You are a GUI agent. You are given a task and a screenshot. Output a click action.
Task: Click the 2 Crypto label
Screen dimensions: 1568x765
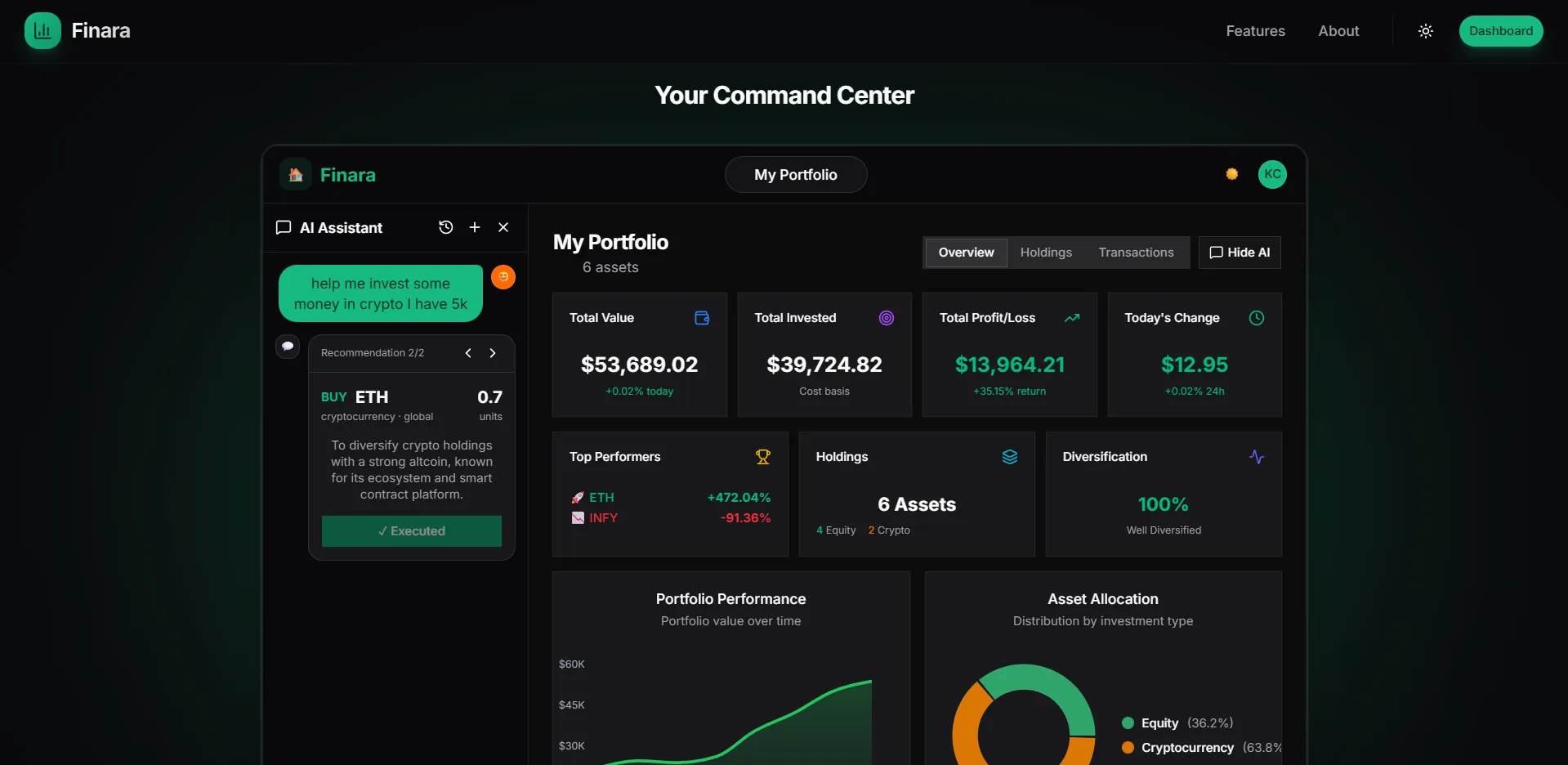(889, 530)
